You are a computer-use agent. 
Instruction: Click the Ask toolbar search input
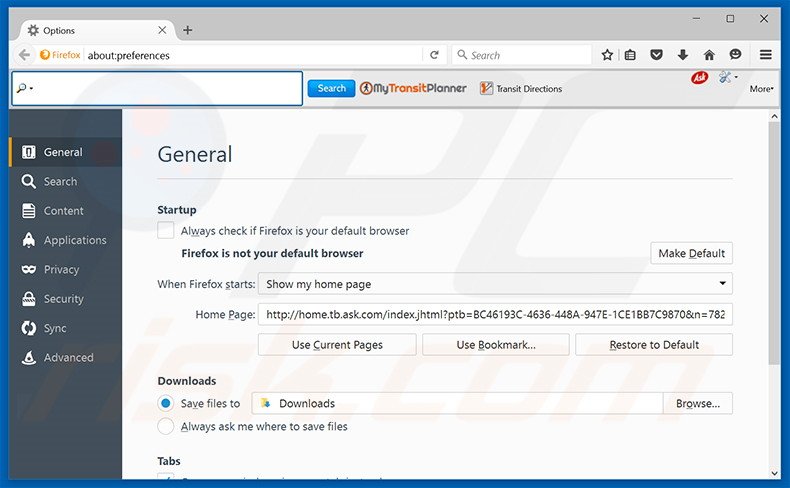click(x=157, y=89)
